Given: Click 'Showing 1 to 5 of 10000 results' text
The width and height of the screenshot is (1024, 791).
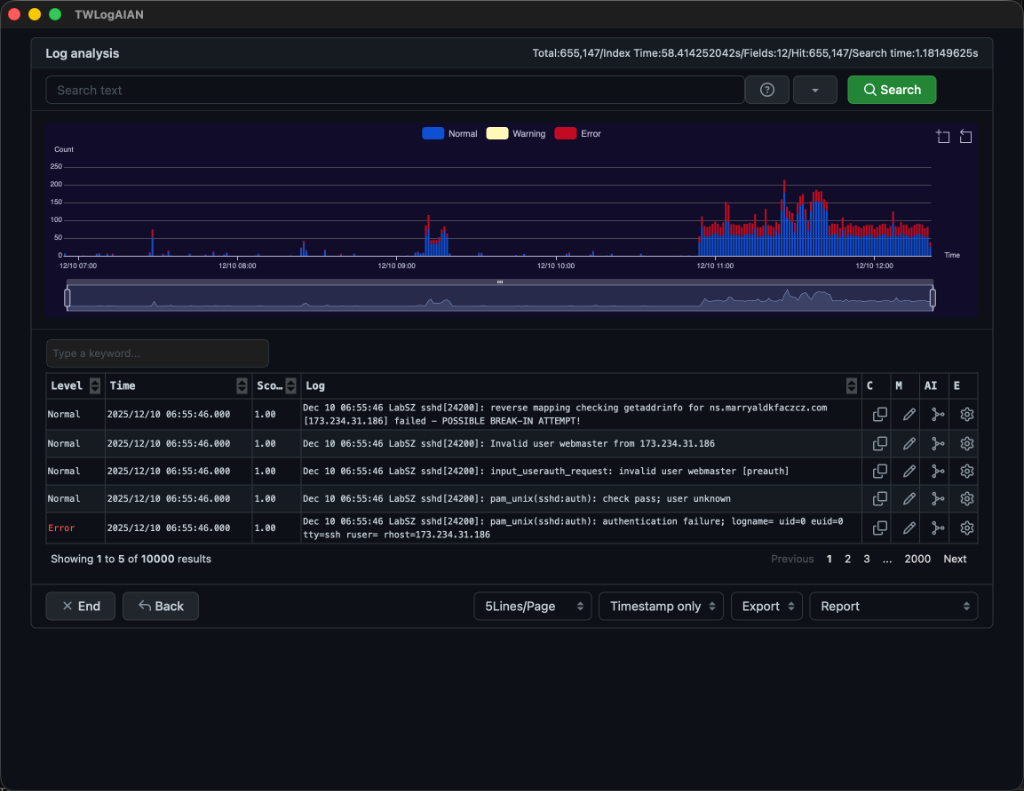Looking at the screenshot, I should point(131,559).
